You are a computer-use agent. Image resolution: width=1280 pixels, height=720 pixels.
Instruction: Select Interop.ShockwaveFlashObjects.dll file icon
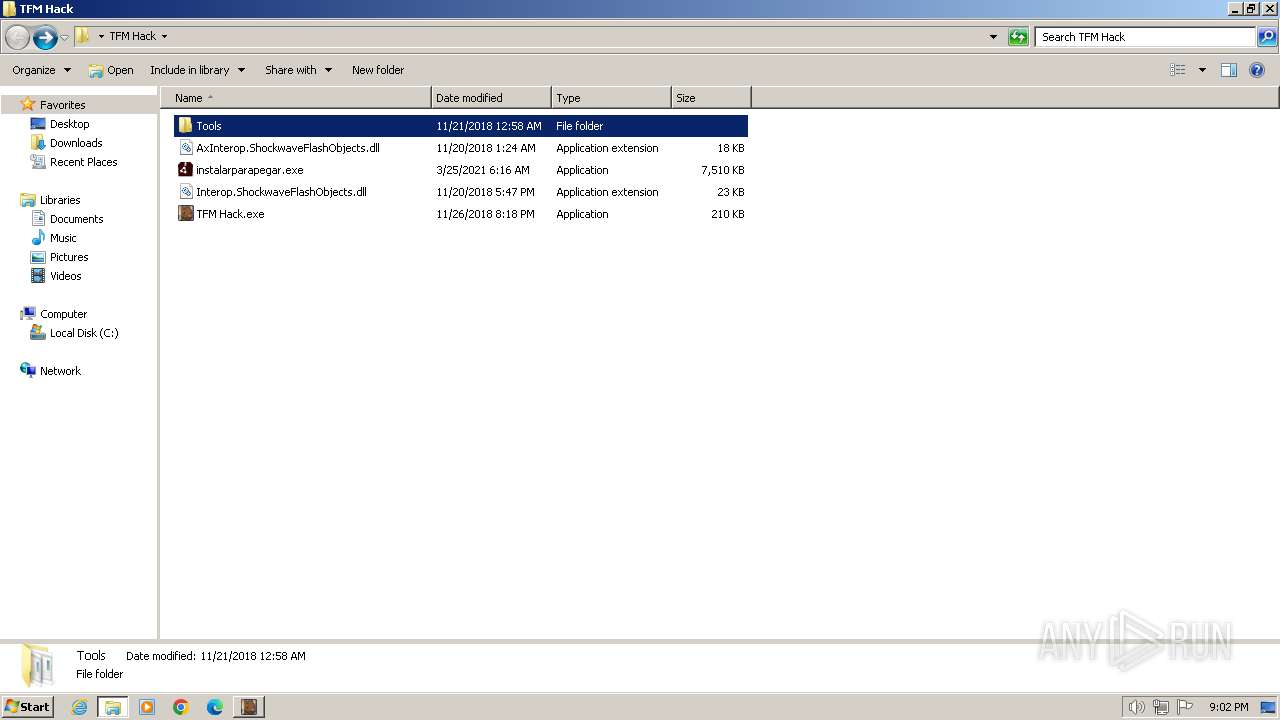[185, 192]
